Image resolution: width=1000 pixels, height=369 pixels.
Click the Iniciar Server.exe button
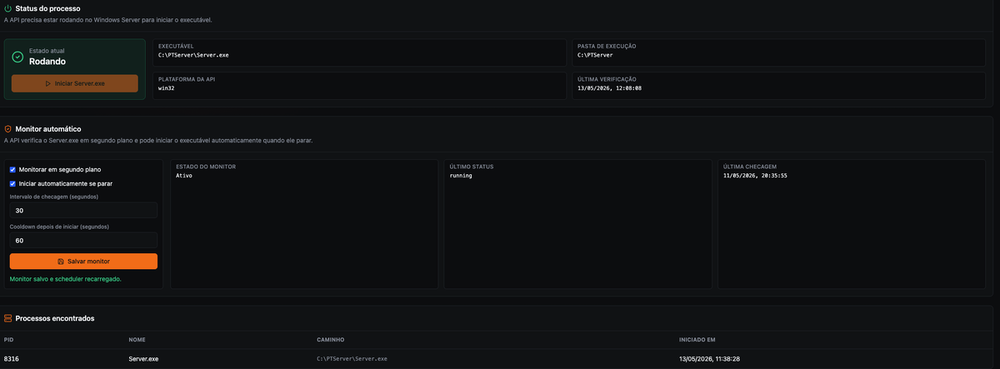[75, 83]
